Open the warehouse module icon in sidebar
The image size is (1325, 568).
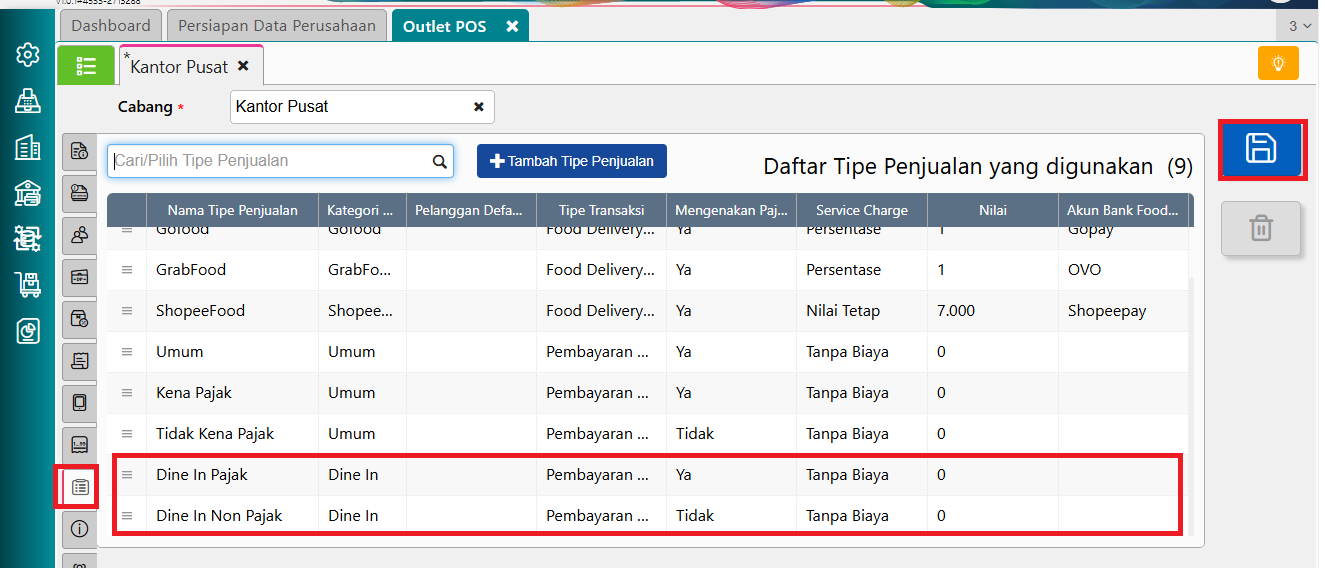click(28, 193)
